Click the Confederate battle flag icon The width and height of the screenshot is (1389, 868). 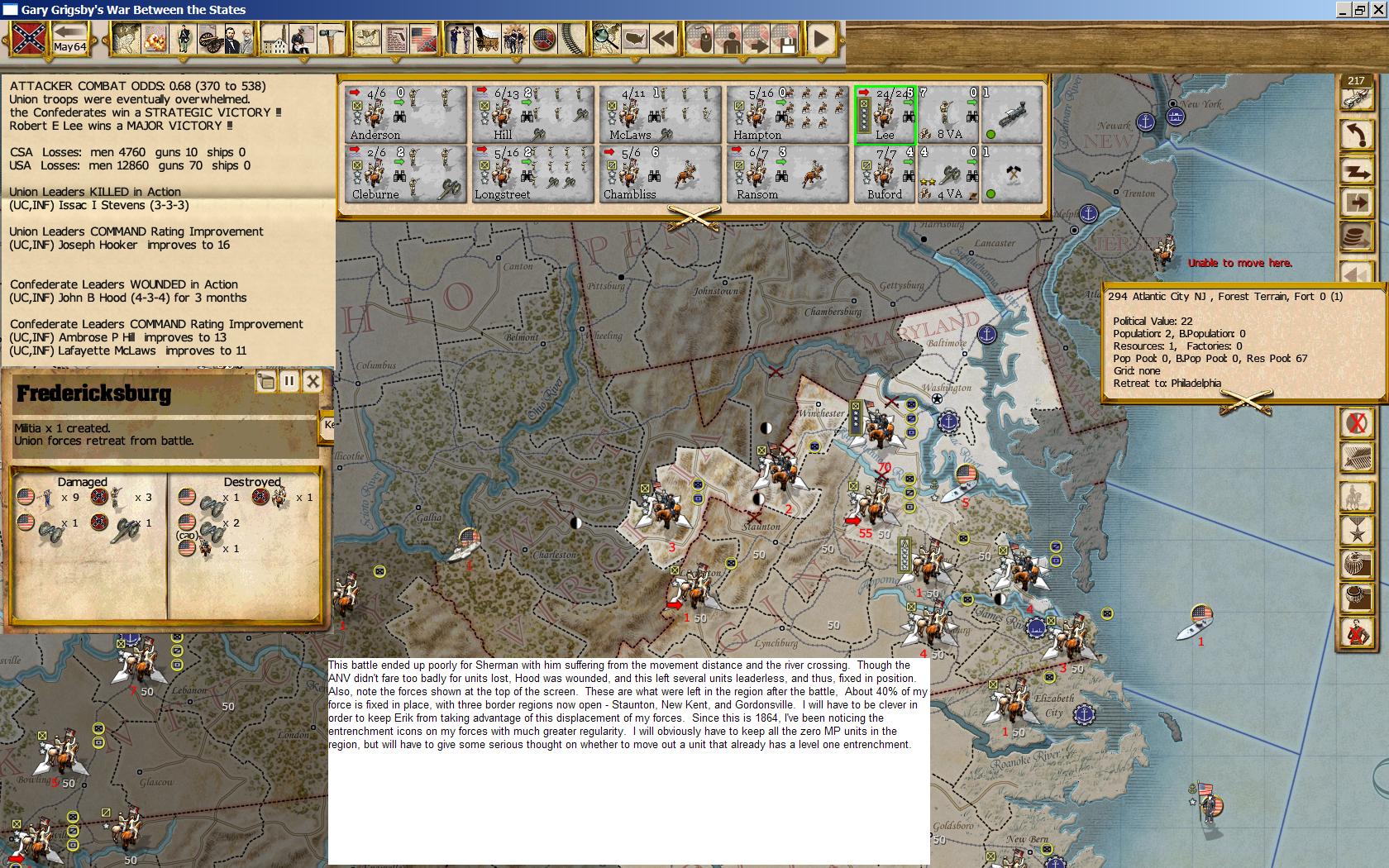(x=28, y=38)
